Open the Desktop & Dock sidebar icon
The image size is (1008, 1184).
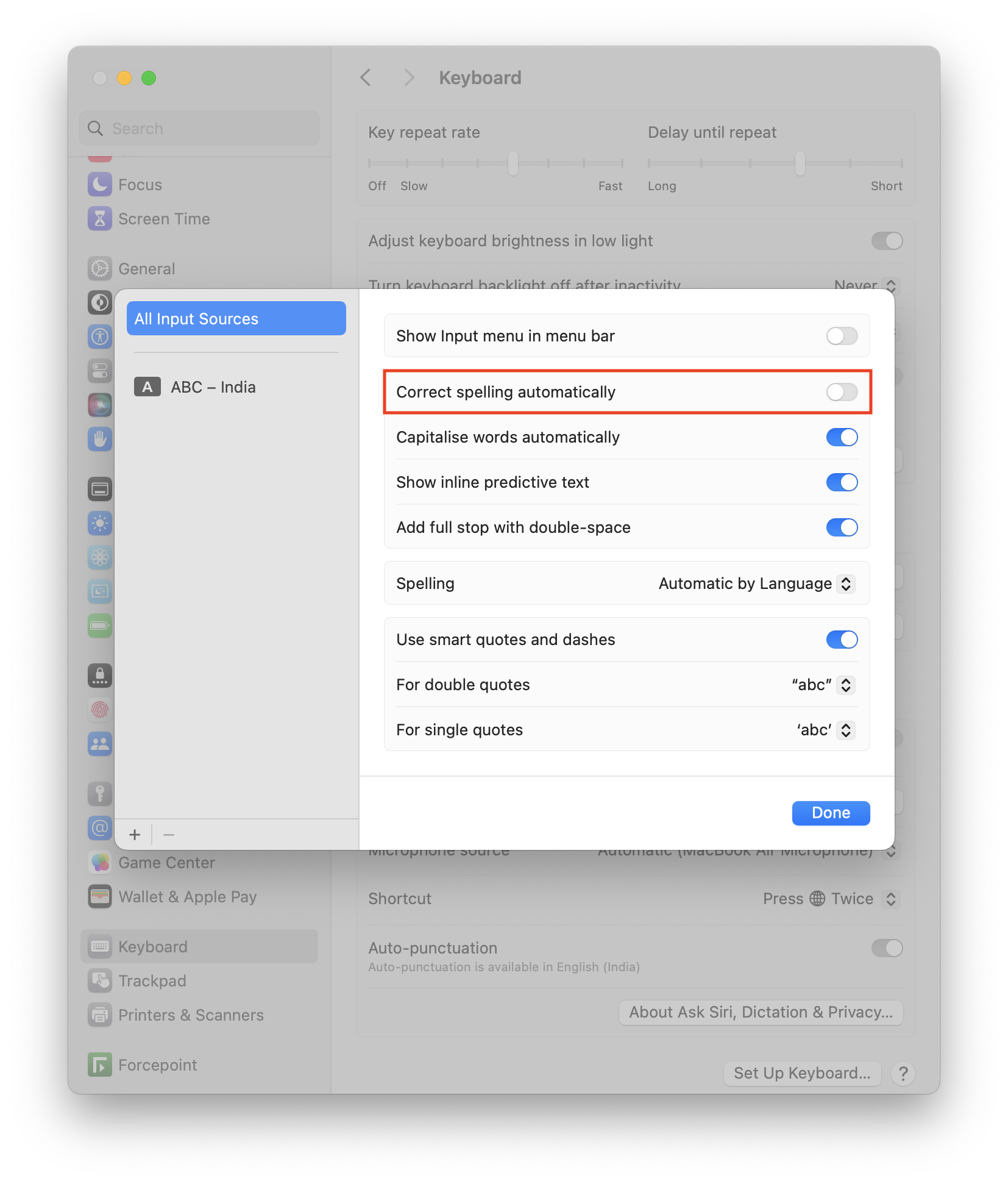pos(100,489)
